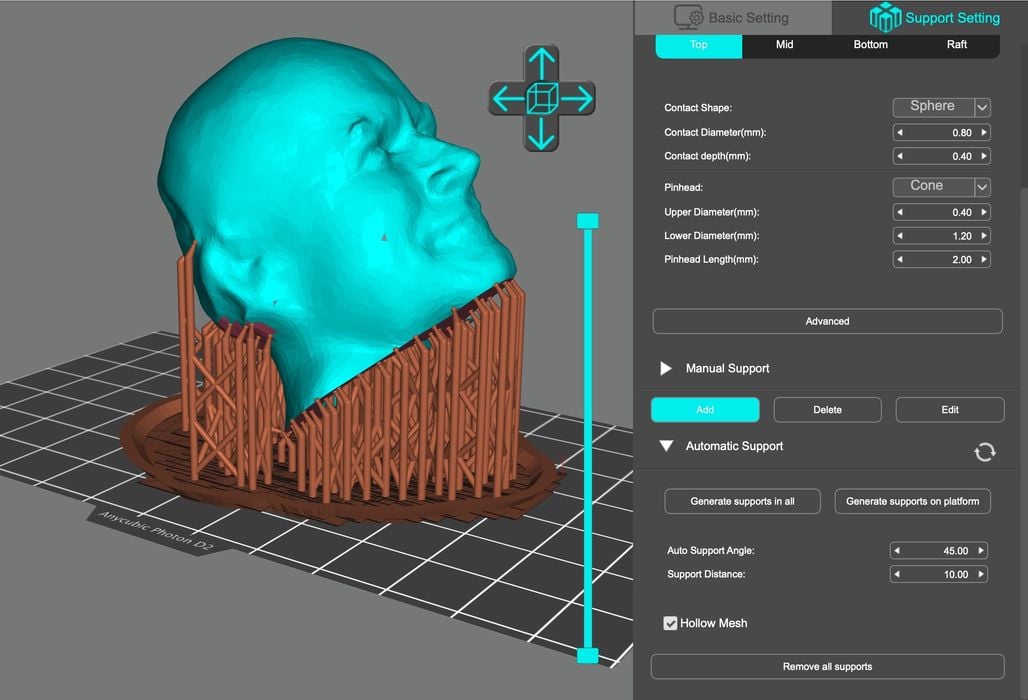This screenshot has width=1028, height=700.
Task: Select the Raft support tab
Action: (956, 45)
